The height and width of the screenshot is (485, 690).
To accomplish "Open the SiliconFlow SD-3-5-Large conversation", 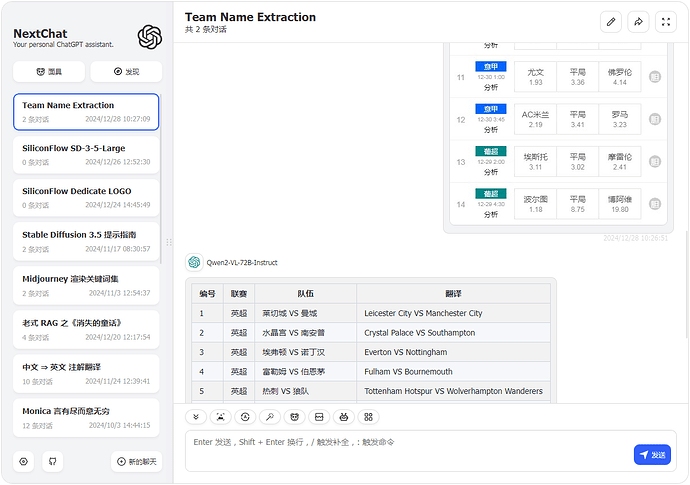I will point(86,155).
